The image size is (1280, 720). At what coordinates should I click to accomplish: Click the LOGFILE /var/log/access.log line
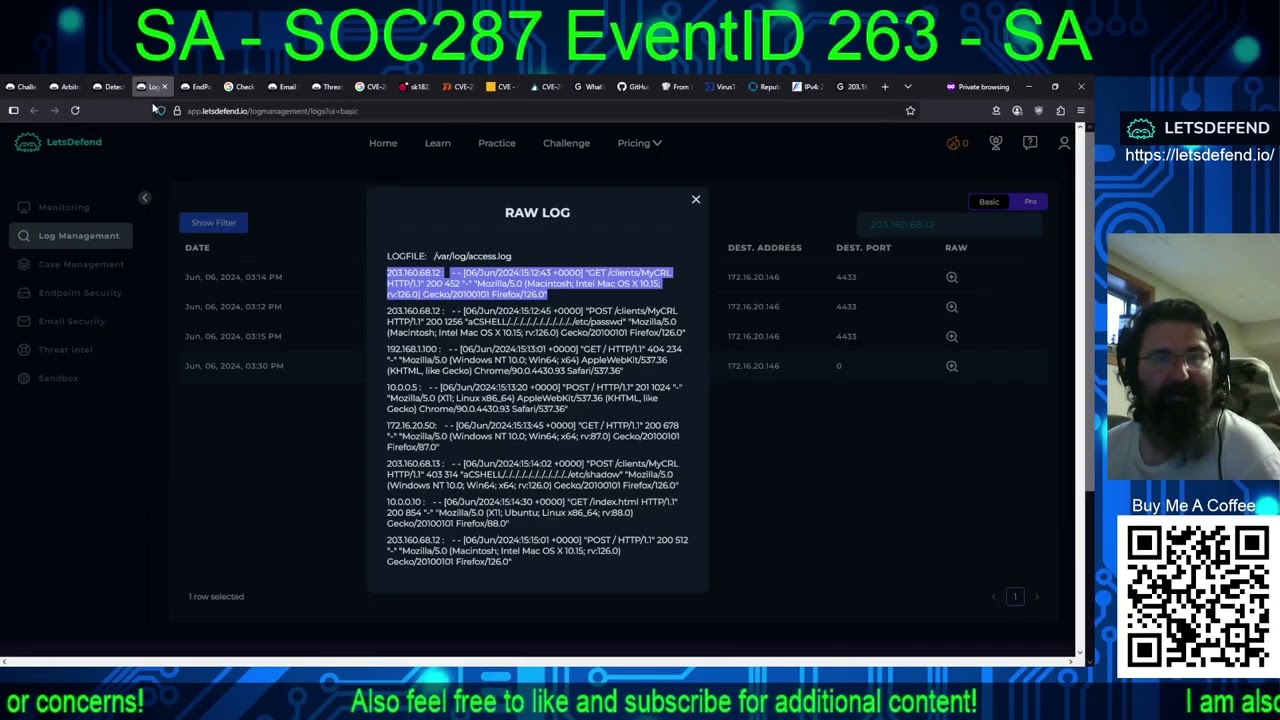449,257
